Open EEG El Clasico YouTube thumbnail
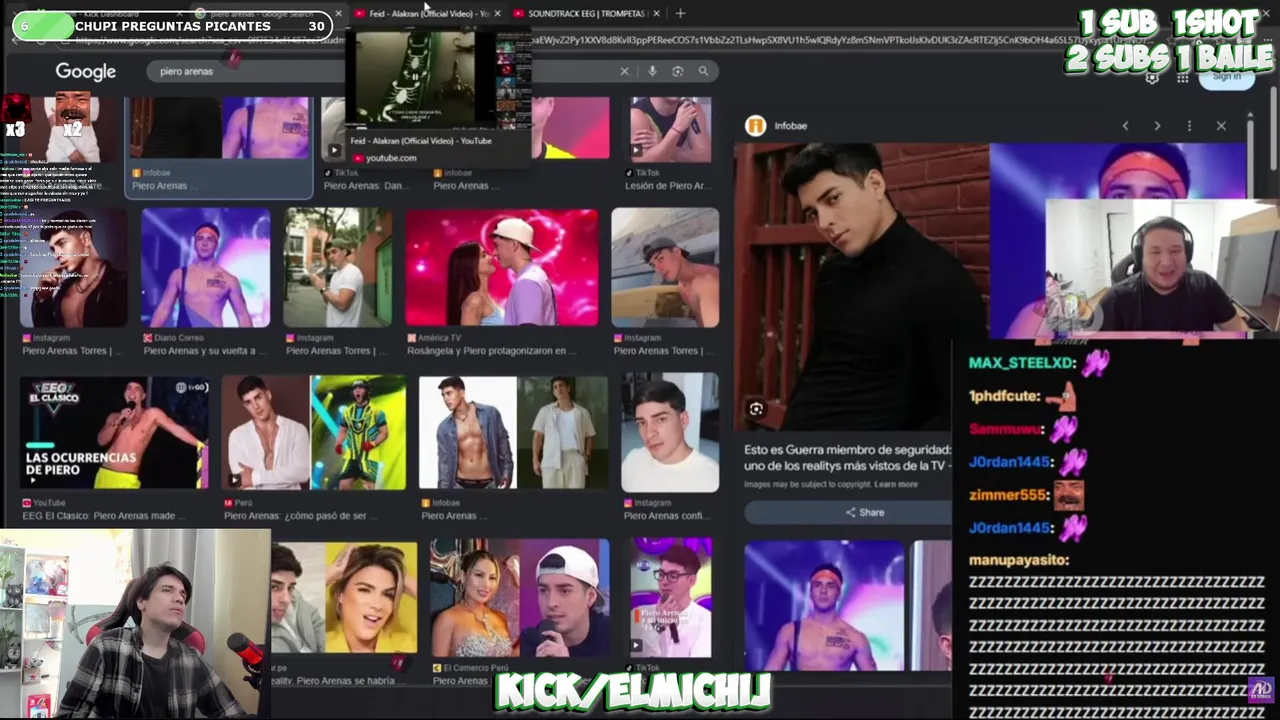1280x720 pixels. click(115, 433)
